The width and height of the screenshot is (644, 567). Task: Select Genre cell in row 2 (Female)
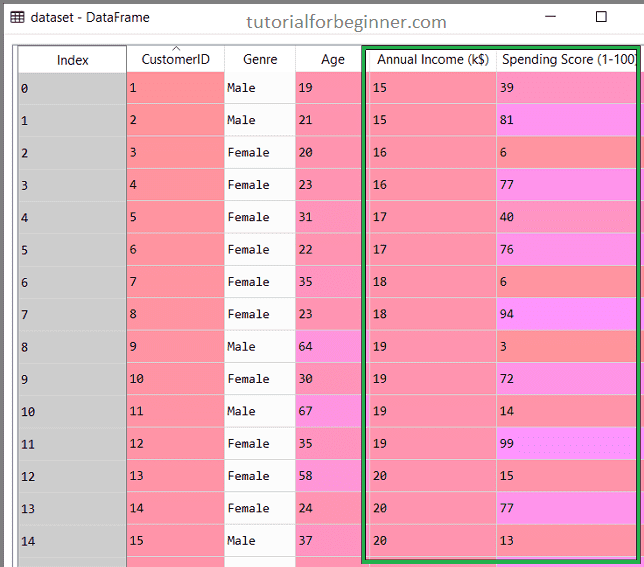click(260, 153)
